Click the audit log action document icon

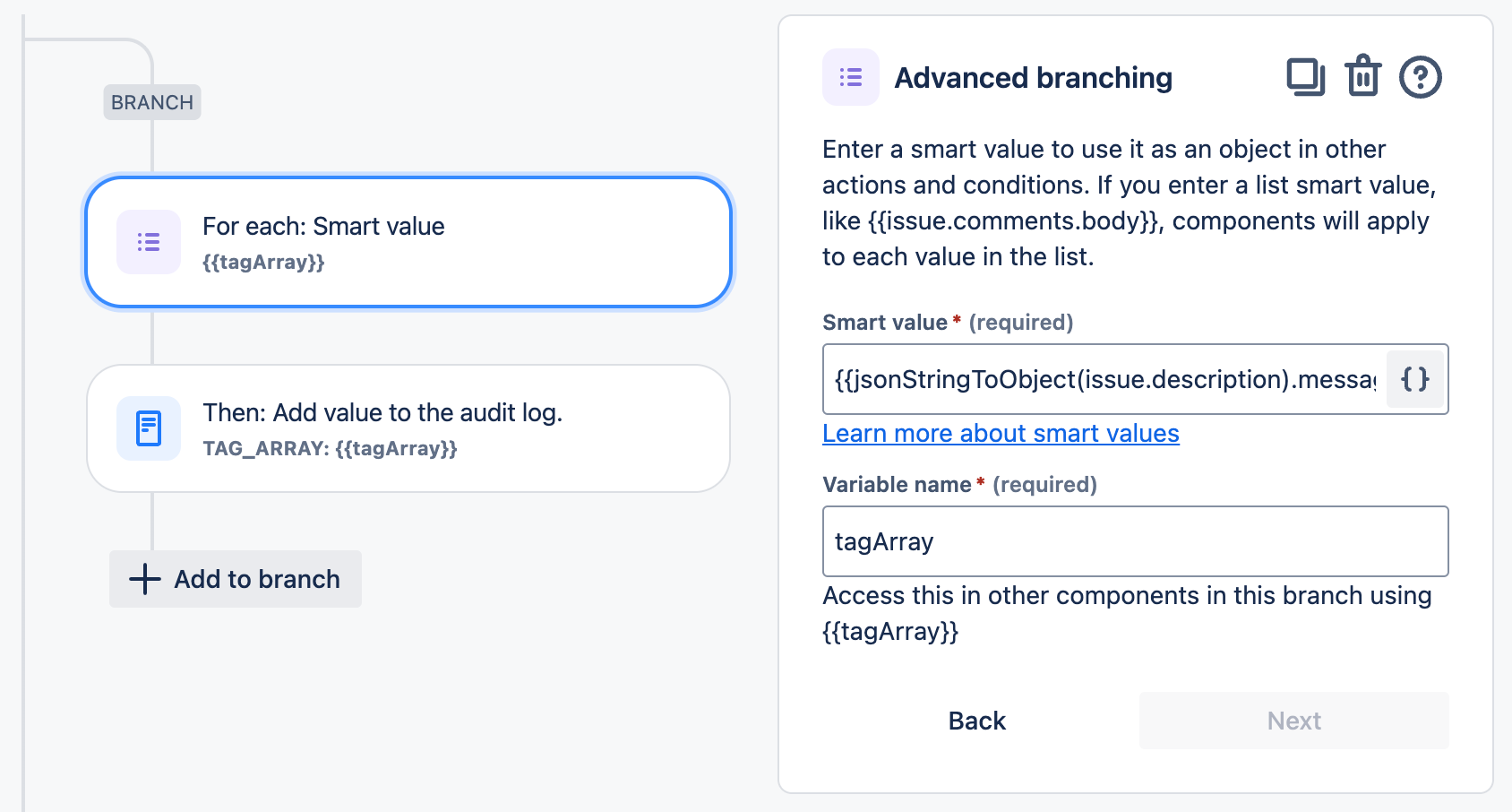pyautogui.click(x=149, y=428)
